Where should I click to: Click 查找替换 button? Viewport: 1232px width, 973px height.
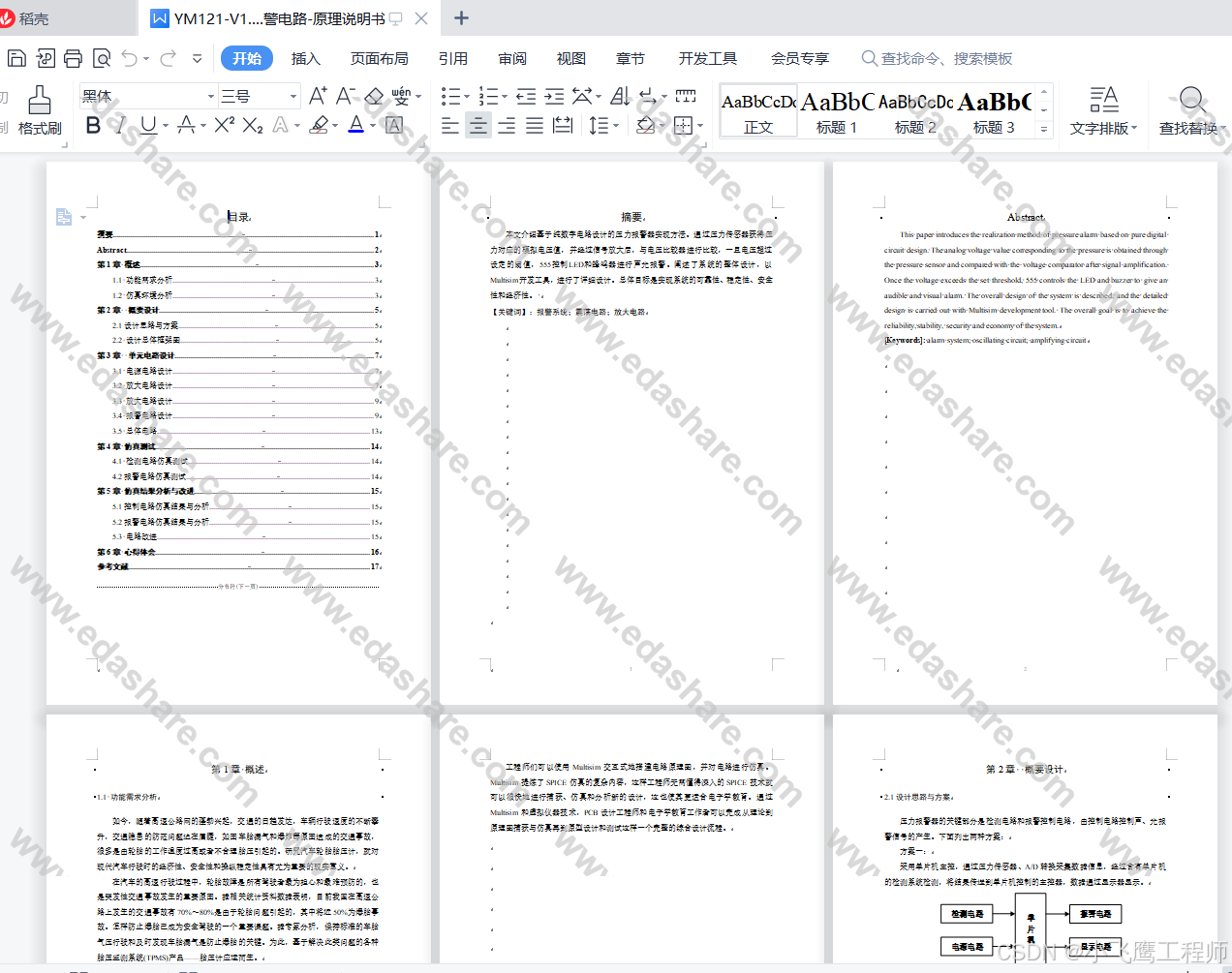pyautogui.click(x=1190, y=111)
